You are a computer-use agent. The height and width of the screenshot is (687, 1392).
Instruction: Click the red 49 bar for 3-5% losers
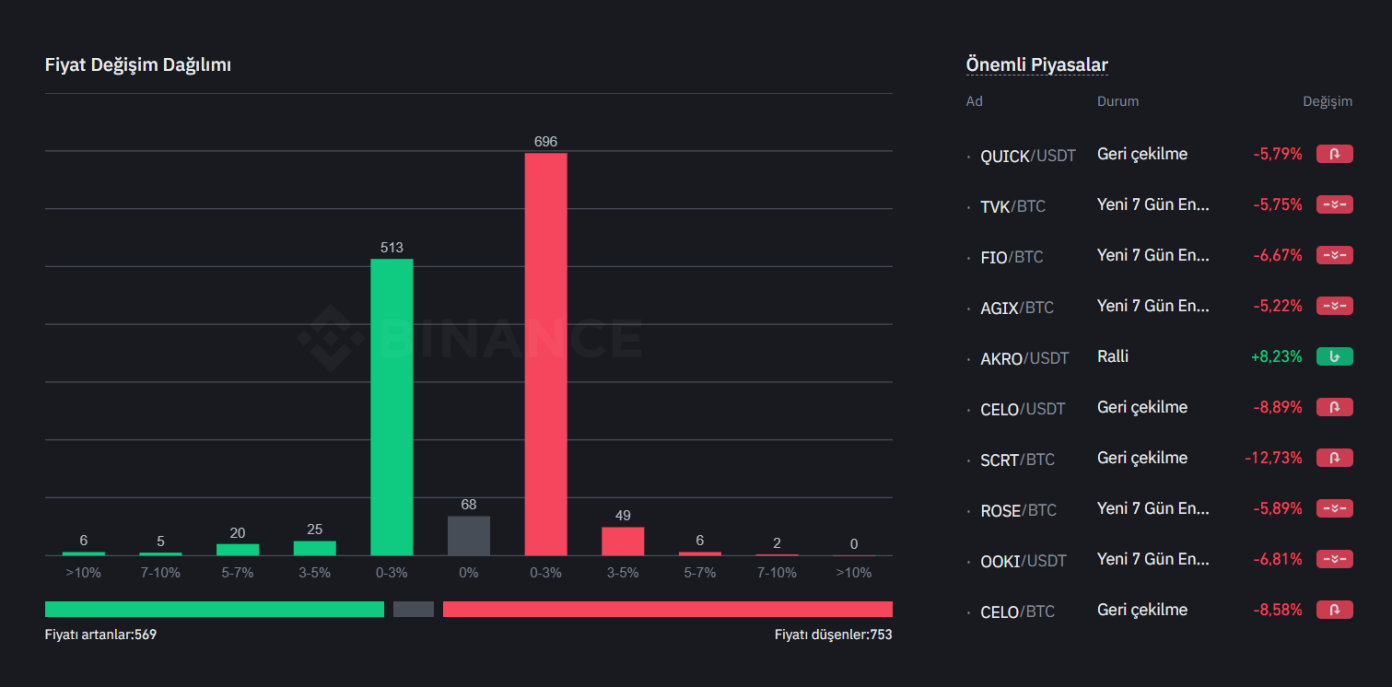click(622, 541)
